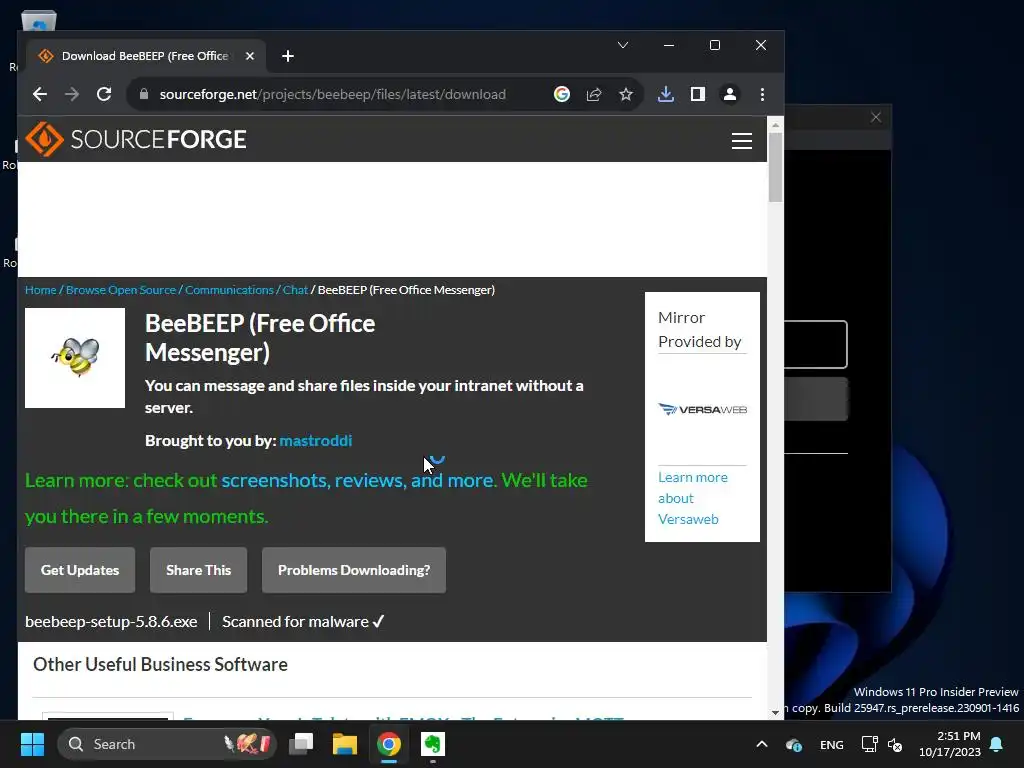Viewport: 1024px width, 768px height.
Task: Open the Home breadcrumb link
Action: pyautogui.click(x=40, y=289)
